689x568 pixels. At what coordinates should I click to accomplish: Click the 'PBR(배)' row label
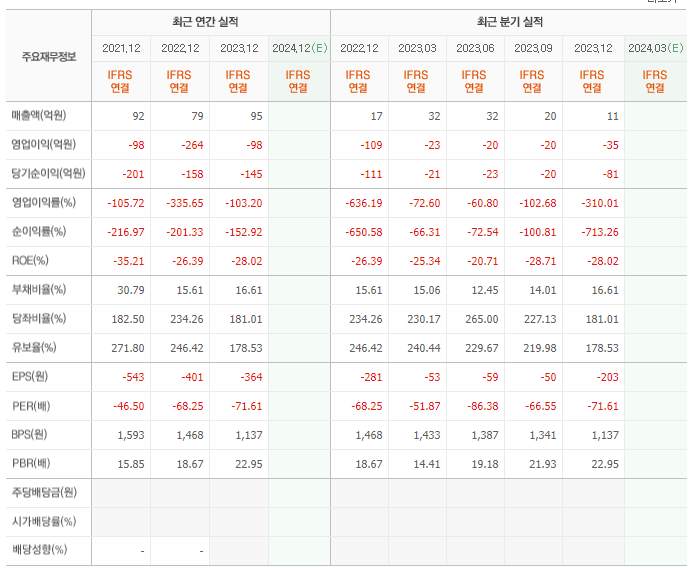coord(31,463)
